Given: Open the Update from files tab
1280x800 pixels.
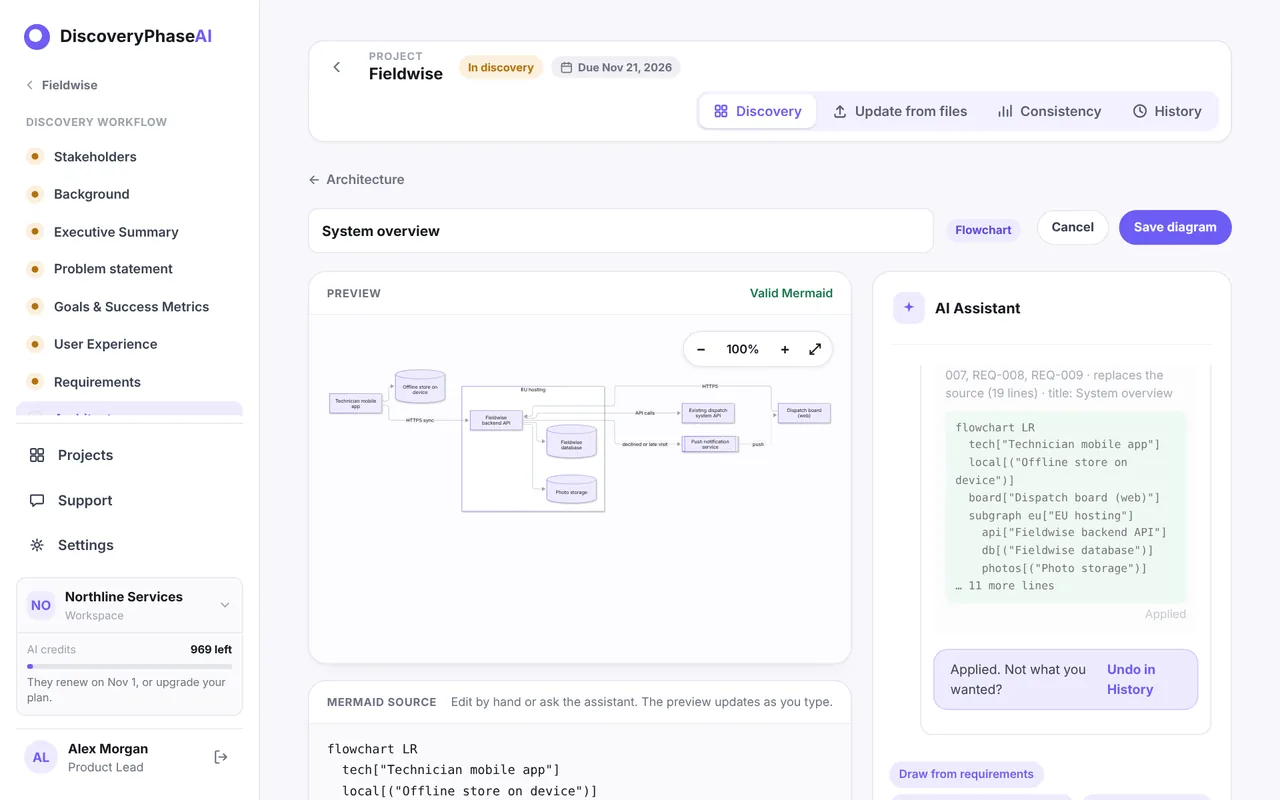Looking at the screenshot, I should 900,111.
